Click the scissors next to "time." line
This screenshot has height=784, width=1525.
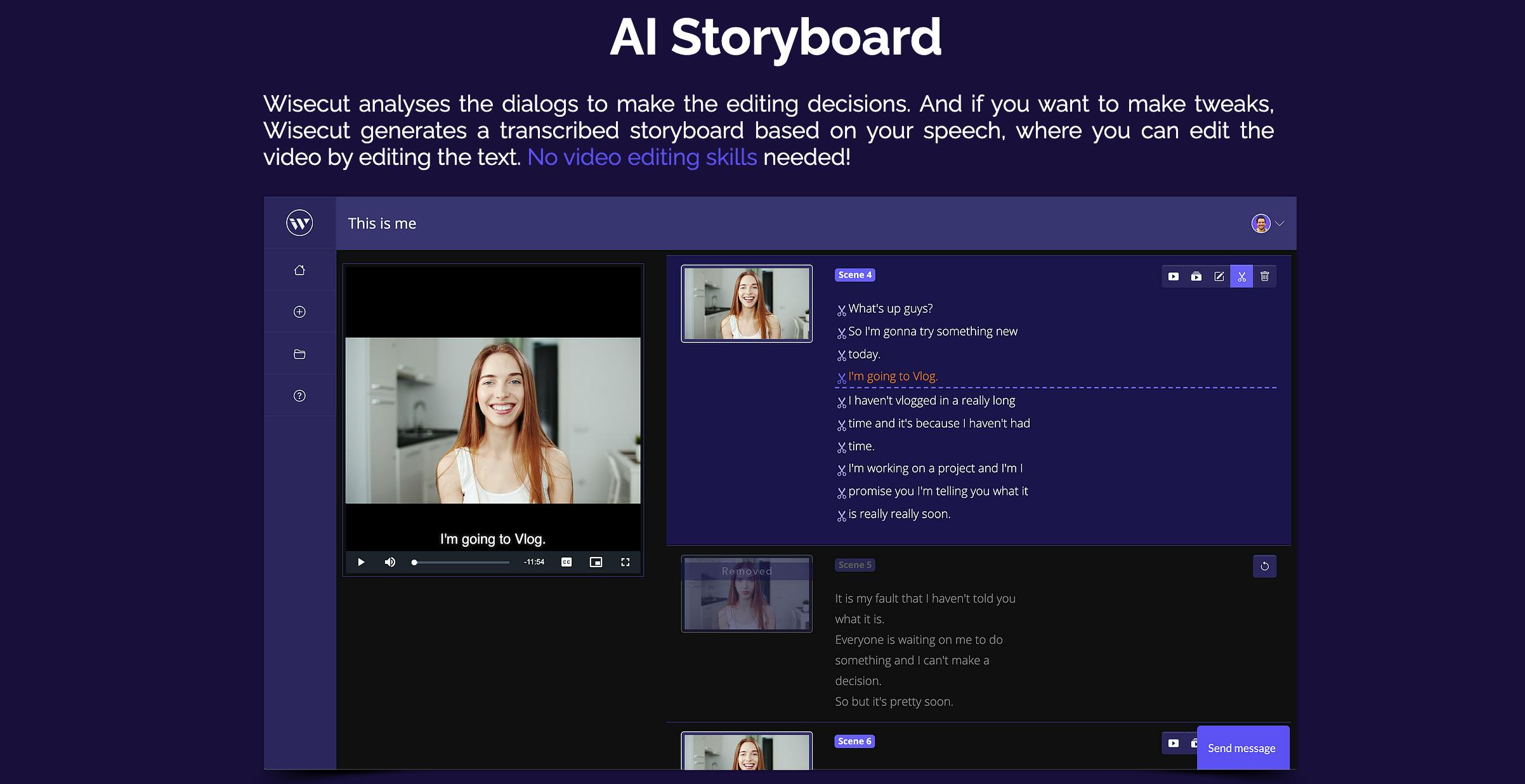[841, 448]
